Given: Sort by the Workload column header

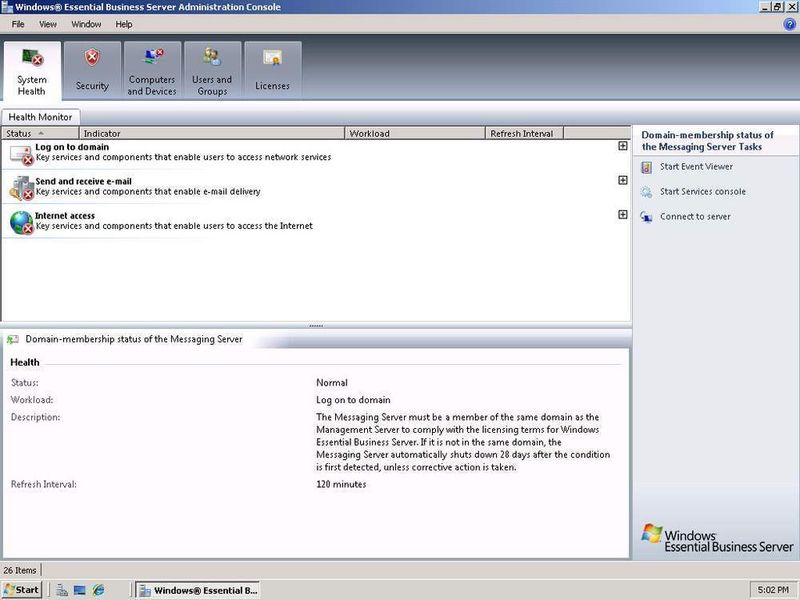Looking at the screenshot, I should (415, 133).
